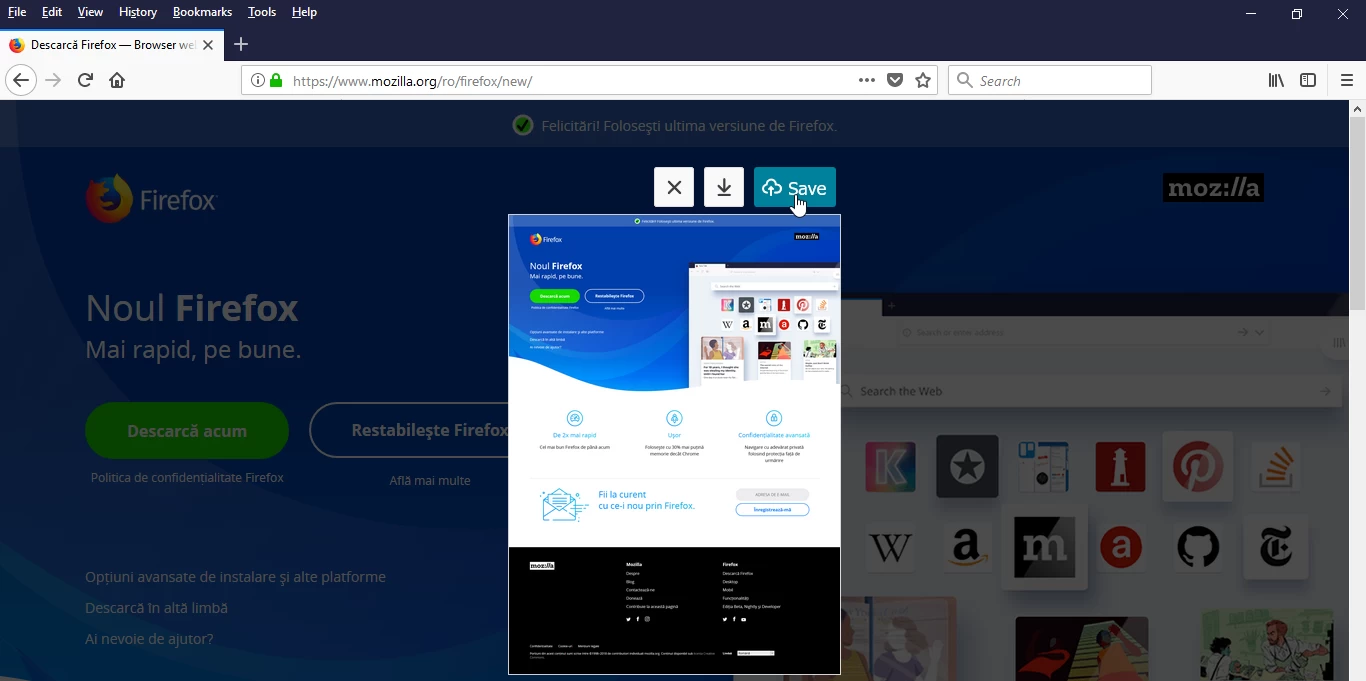Open the page actions three-dot menu
The image size is (1366, 681).
(x=867, y=80)
